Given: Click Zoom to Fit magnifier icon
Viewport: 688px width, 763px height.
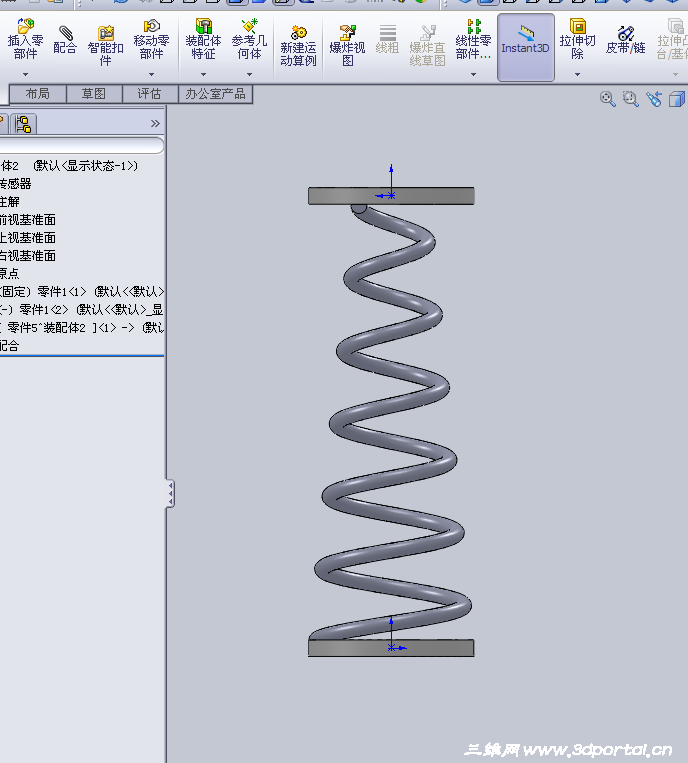Looking at the screenshot, I should tap(607, 99).
